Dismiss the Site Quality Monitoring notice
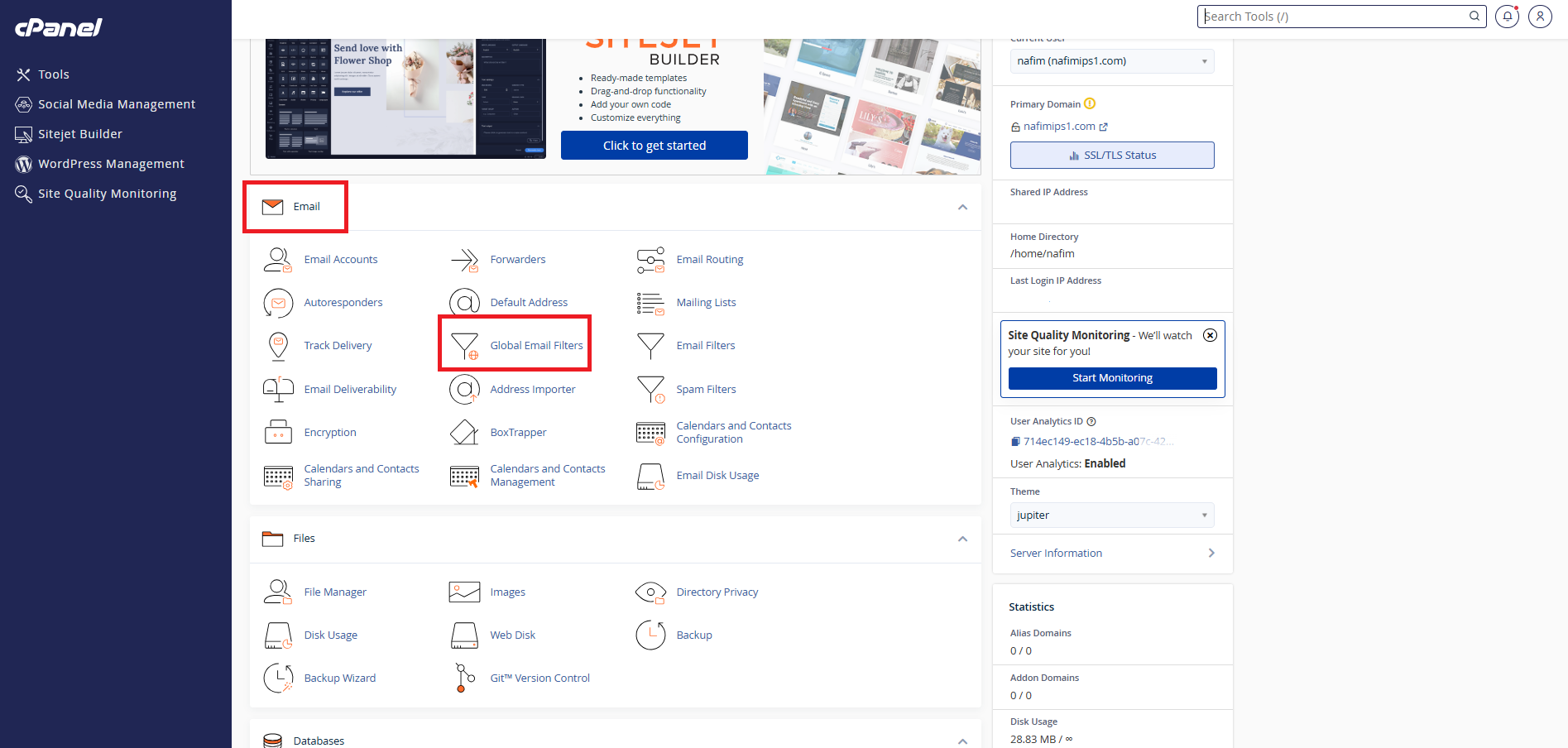Image resolution: width=1568 pixels, height=748 pixels. tap(1210, 335)
